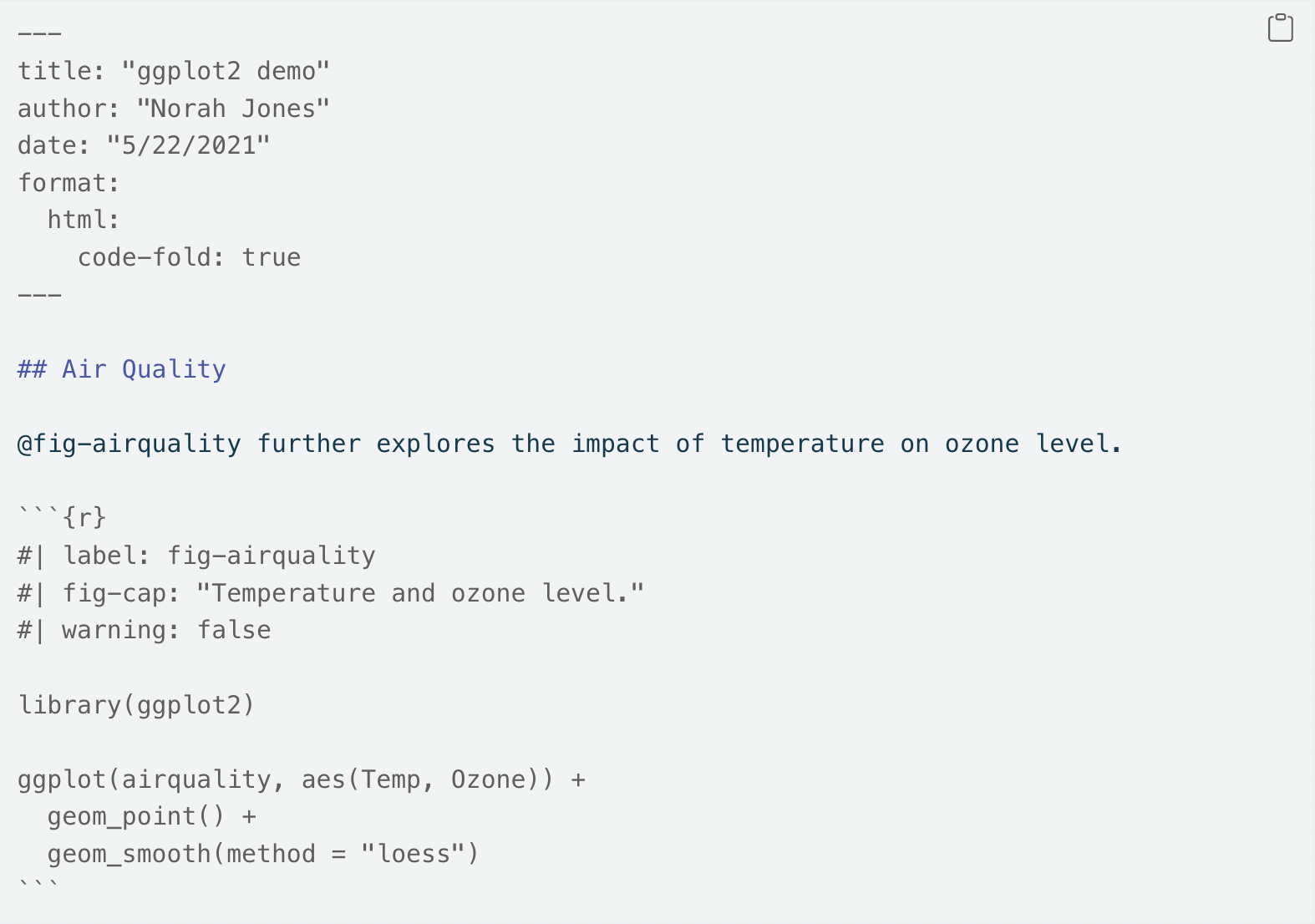Click the format: key line
Image resolution: width=1315 pixels, height=924 pixels.
[x=69, y=183]
